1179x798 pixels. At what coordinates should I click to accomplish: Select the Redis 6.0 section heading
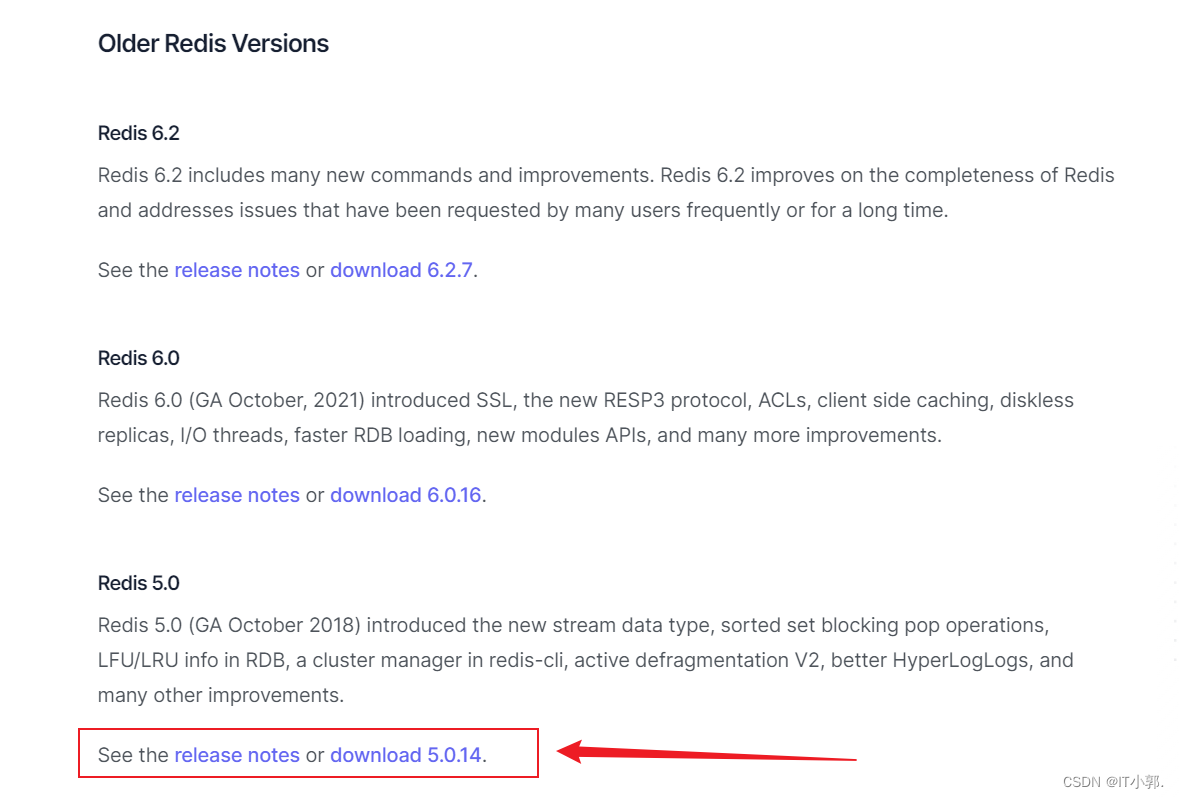[x=139, y=358]
